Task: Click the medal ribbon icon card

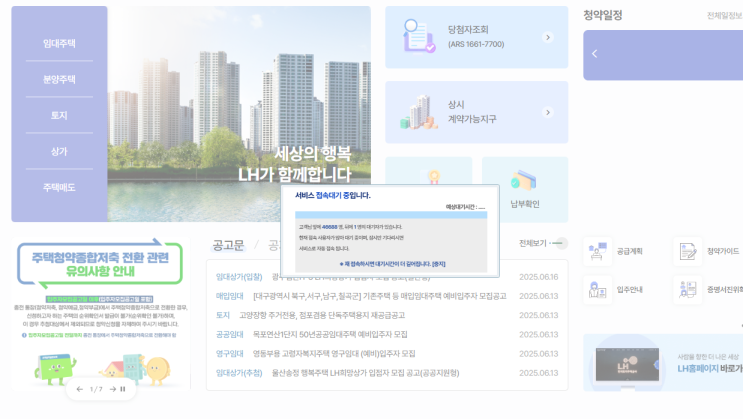Action: (429, 172)
